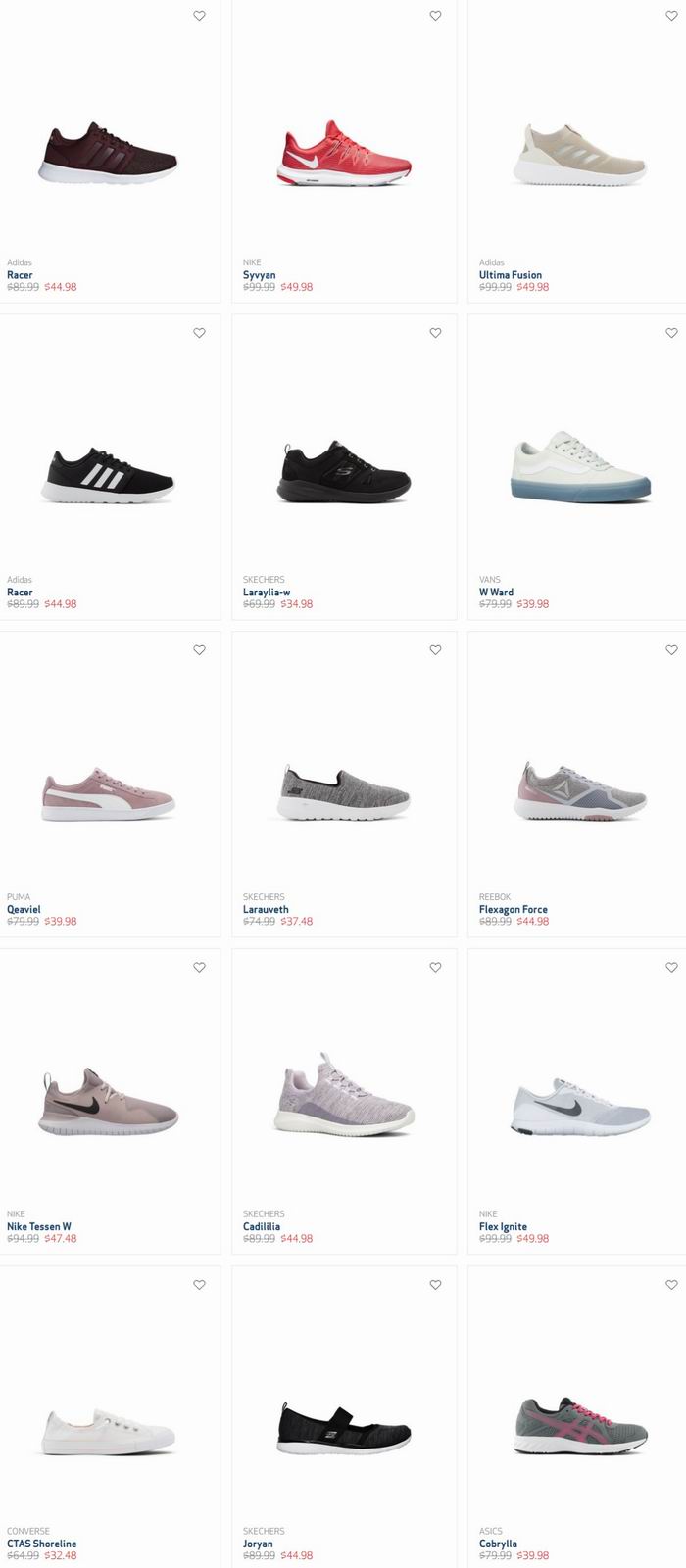Click heart icon on Nike Syvyan
The image size is (686, 1568).
click(x=436, y=16)
